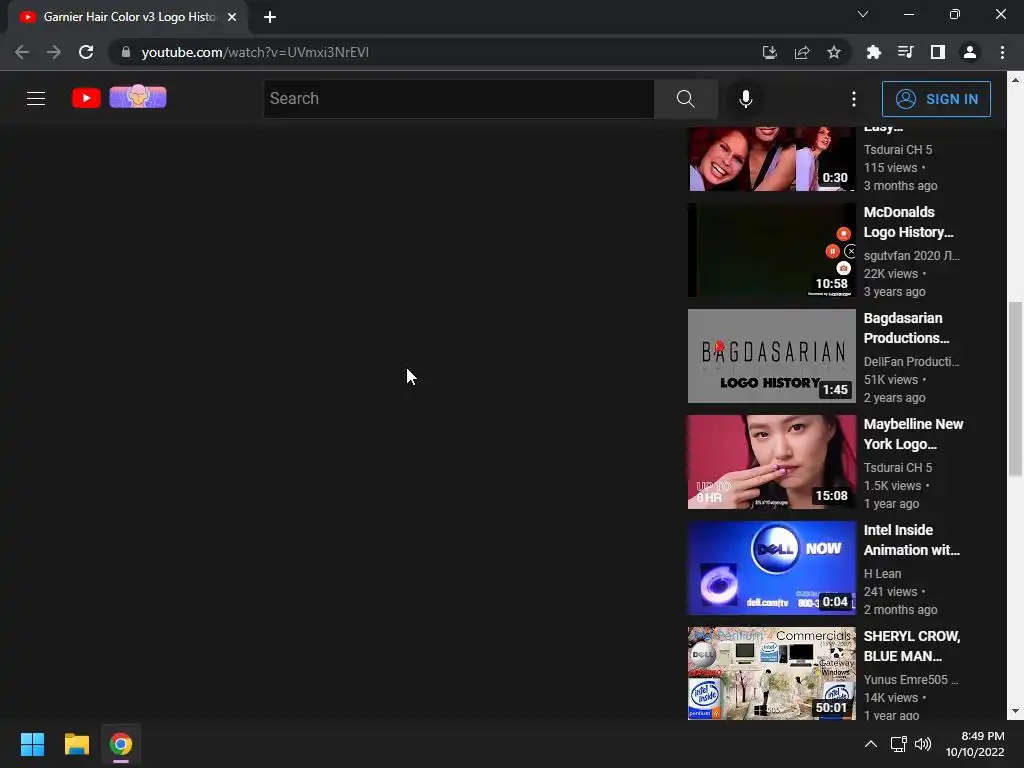Screen dimensions: 1024x768
Task: Open McDonalds Logo History thumbnail
Action: 771,249
